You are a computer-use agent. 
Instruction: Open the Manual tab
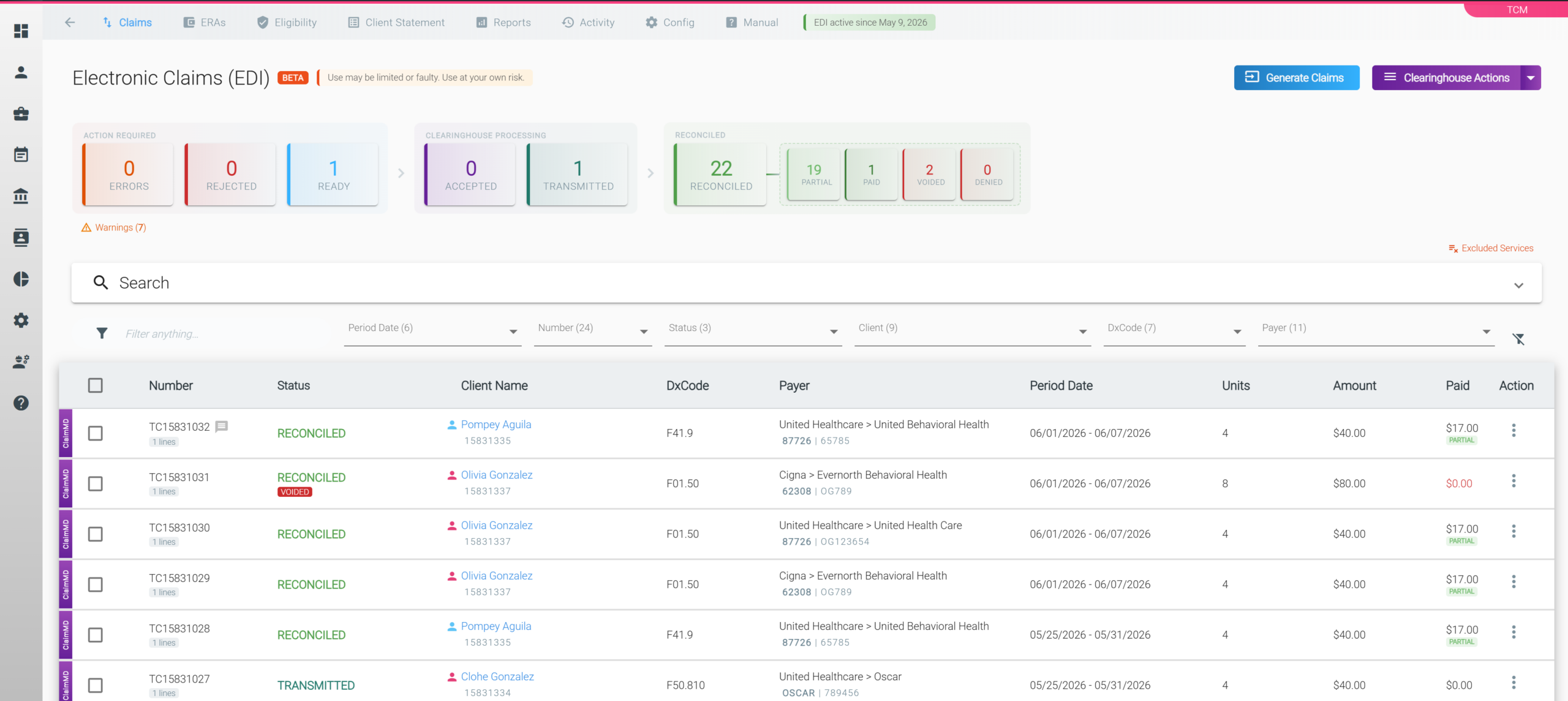click(752, 22)
